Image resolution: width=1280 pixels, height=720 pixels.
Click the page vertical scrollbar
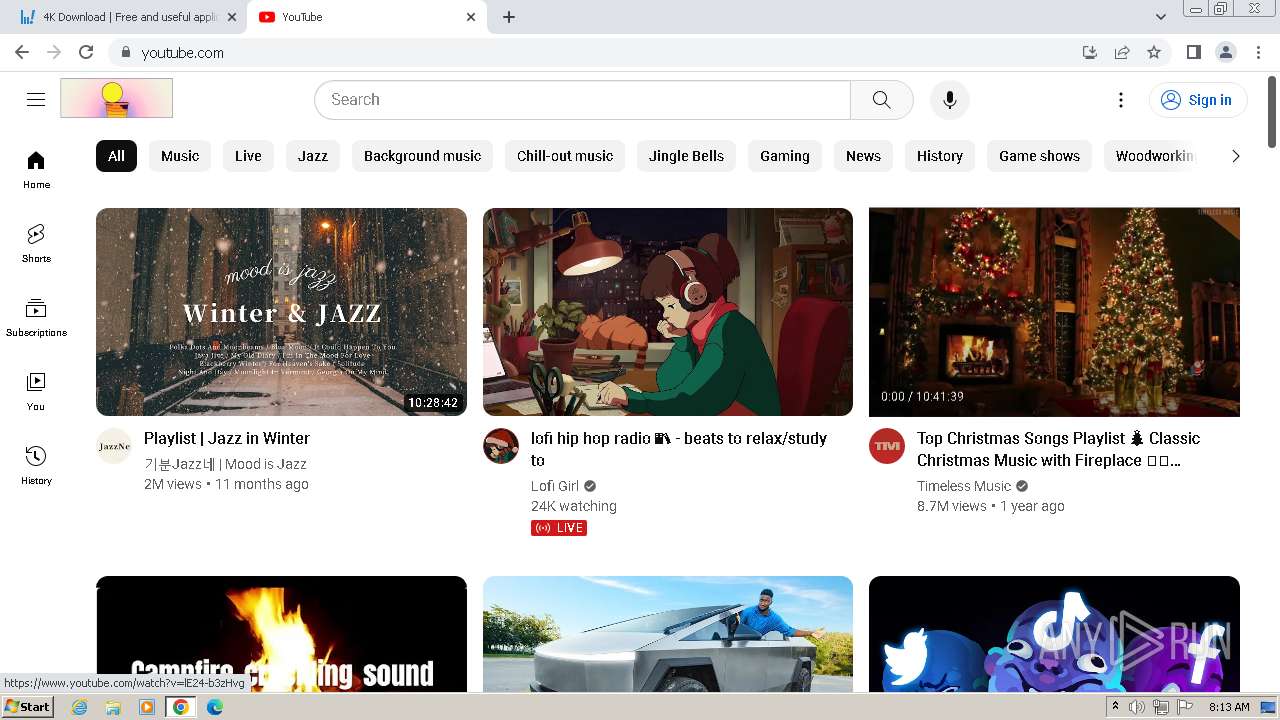pyautogui.click(x=1272, y=112)
